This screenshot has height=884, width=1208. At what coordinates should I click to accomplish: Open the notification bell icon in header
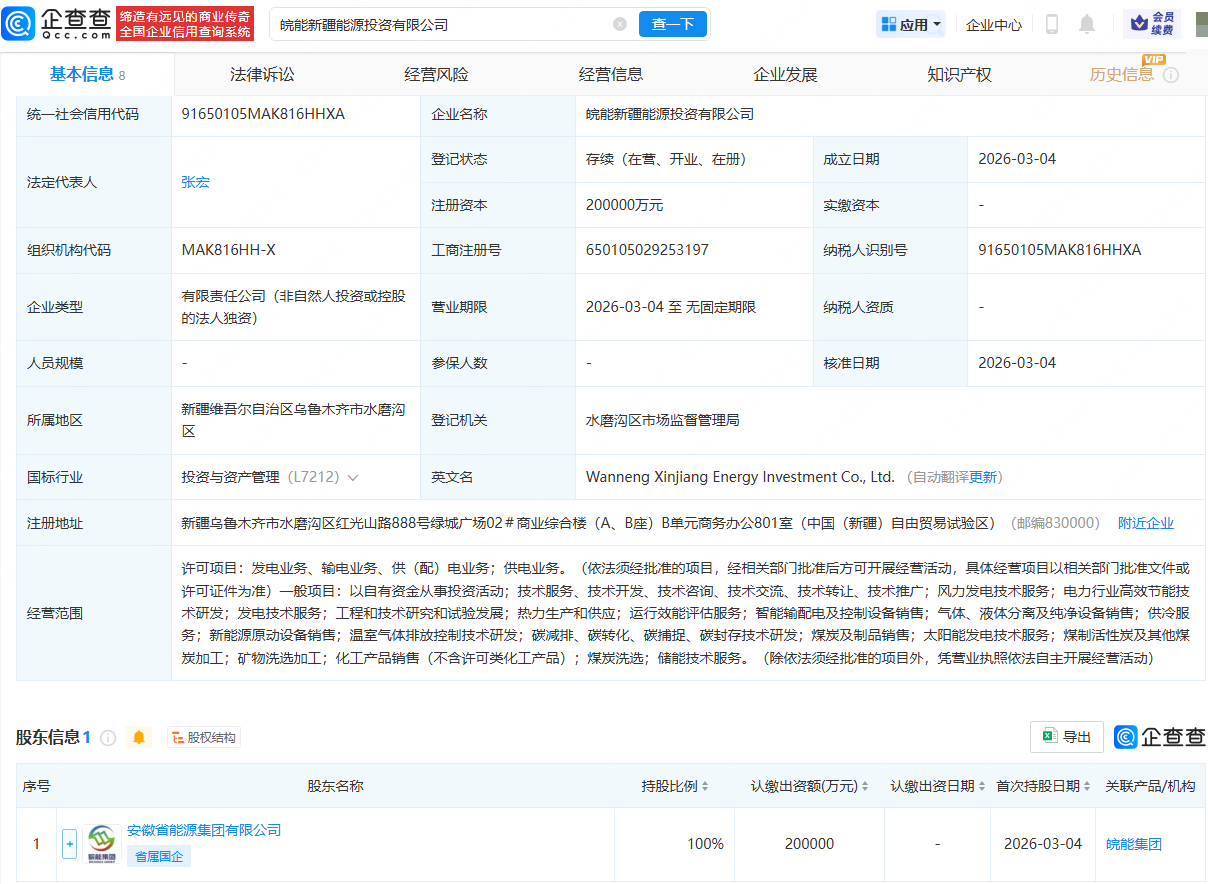pos(1087,23)
